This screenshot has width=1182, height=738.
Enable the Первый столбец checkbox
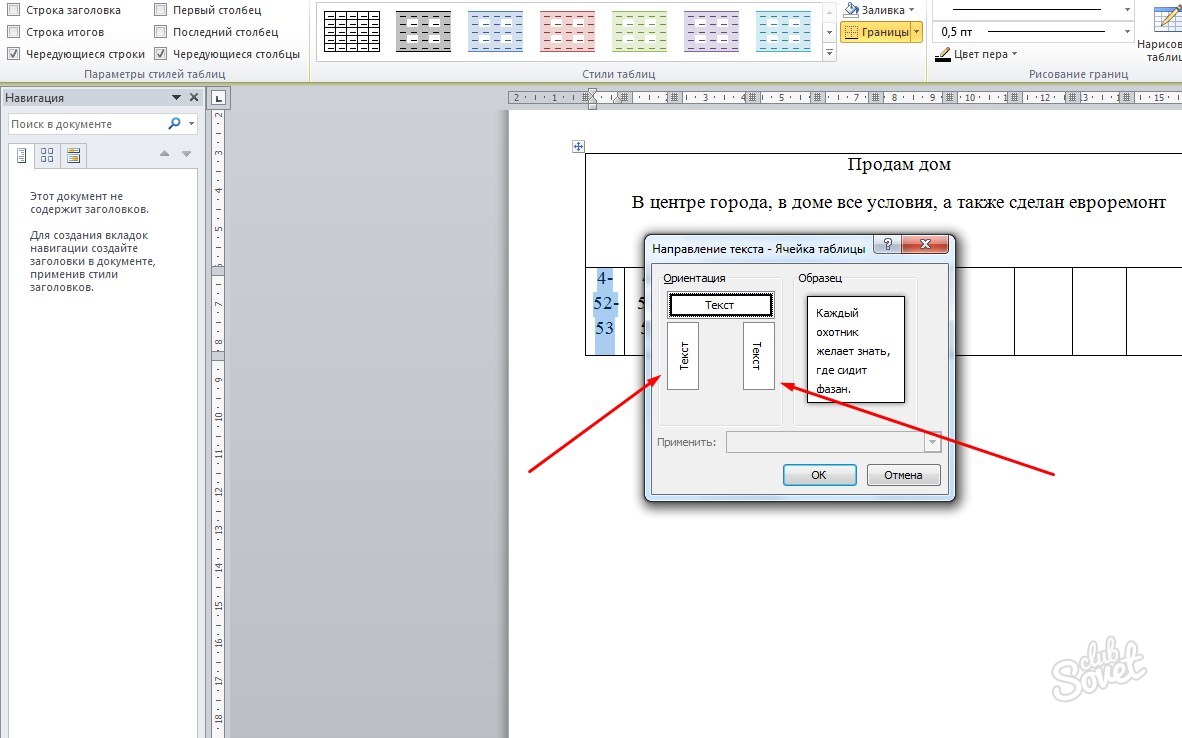click(x=161, y=11)
